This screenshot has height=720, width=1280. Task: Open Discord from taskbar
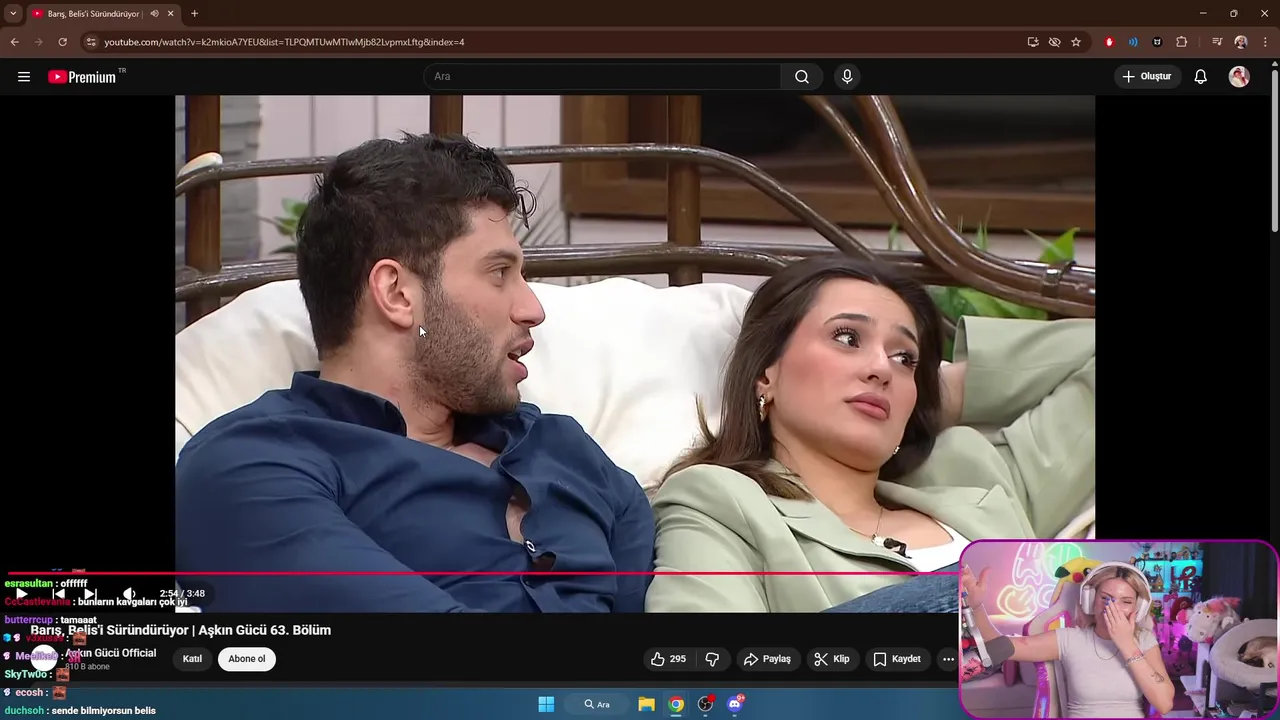coord(736,704)
